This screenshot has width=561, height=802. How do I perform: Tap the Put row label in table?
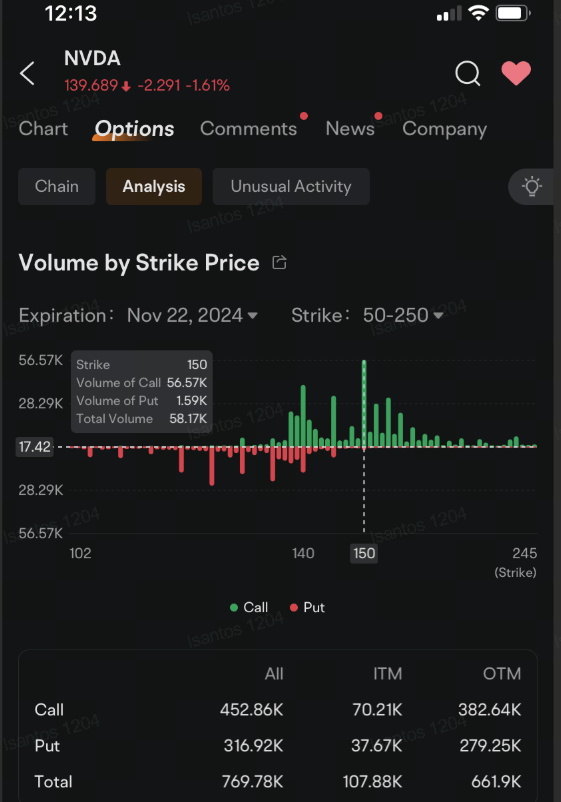(x=47, y=745)
